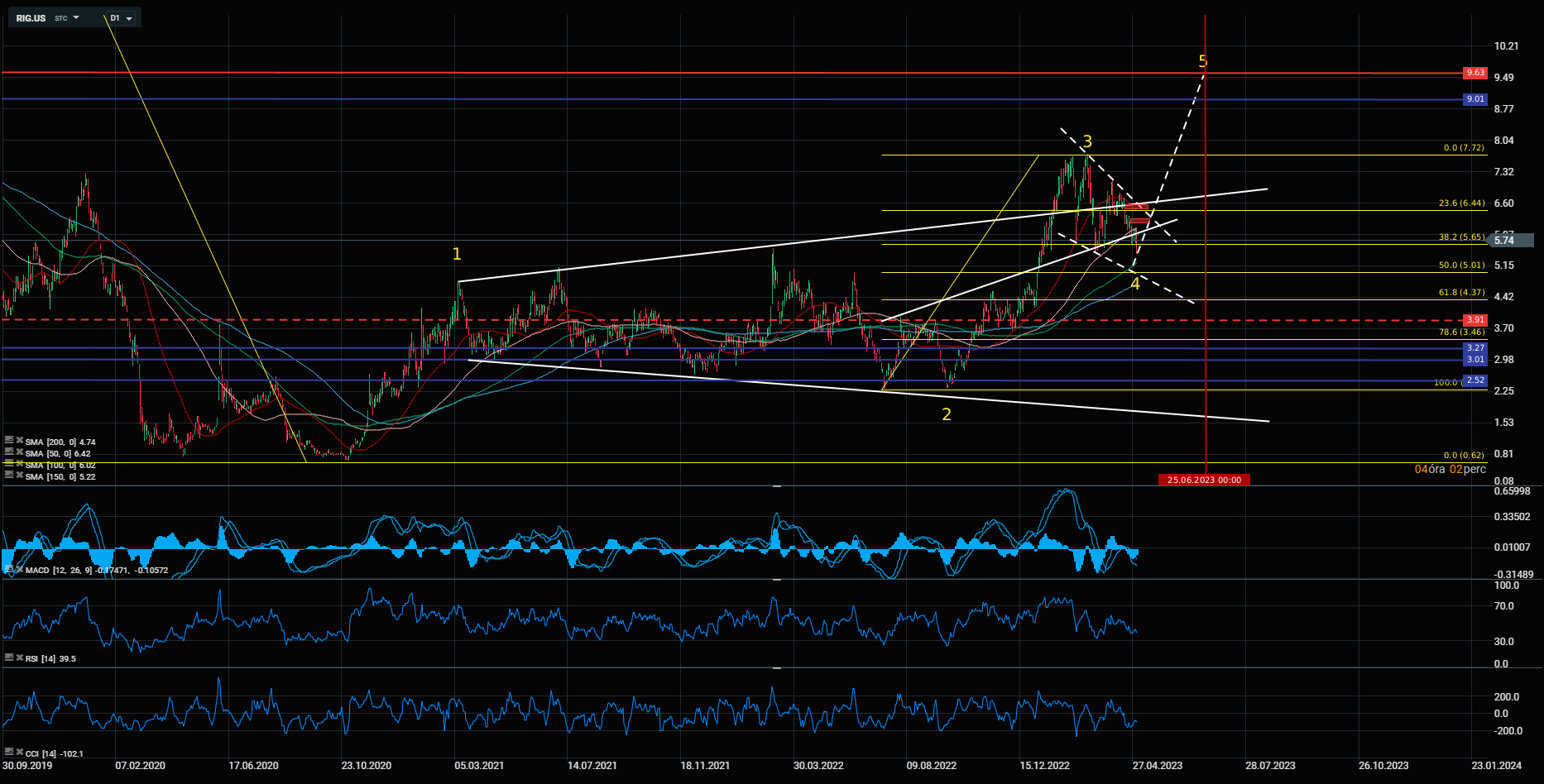Click the 25.06.2023 vertical line date marker
The width and height of the screenshot is (1544, 784).
point(1204,480)
